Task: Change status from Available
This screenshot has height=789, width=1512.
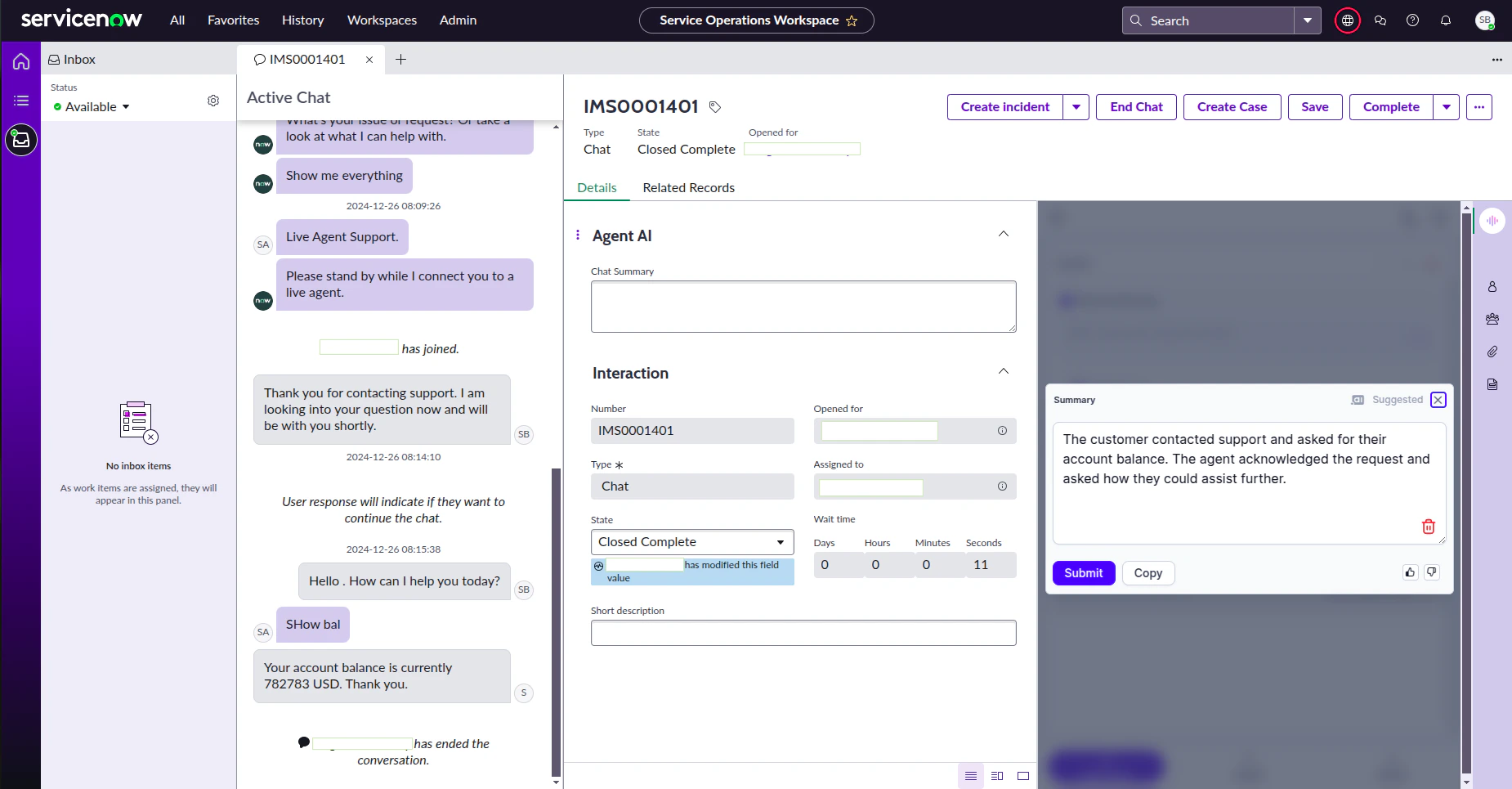Action: (x=91, y=106)
